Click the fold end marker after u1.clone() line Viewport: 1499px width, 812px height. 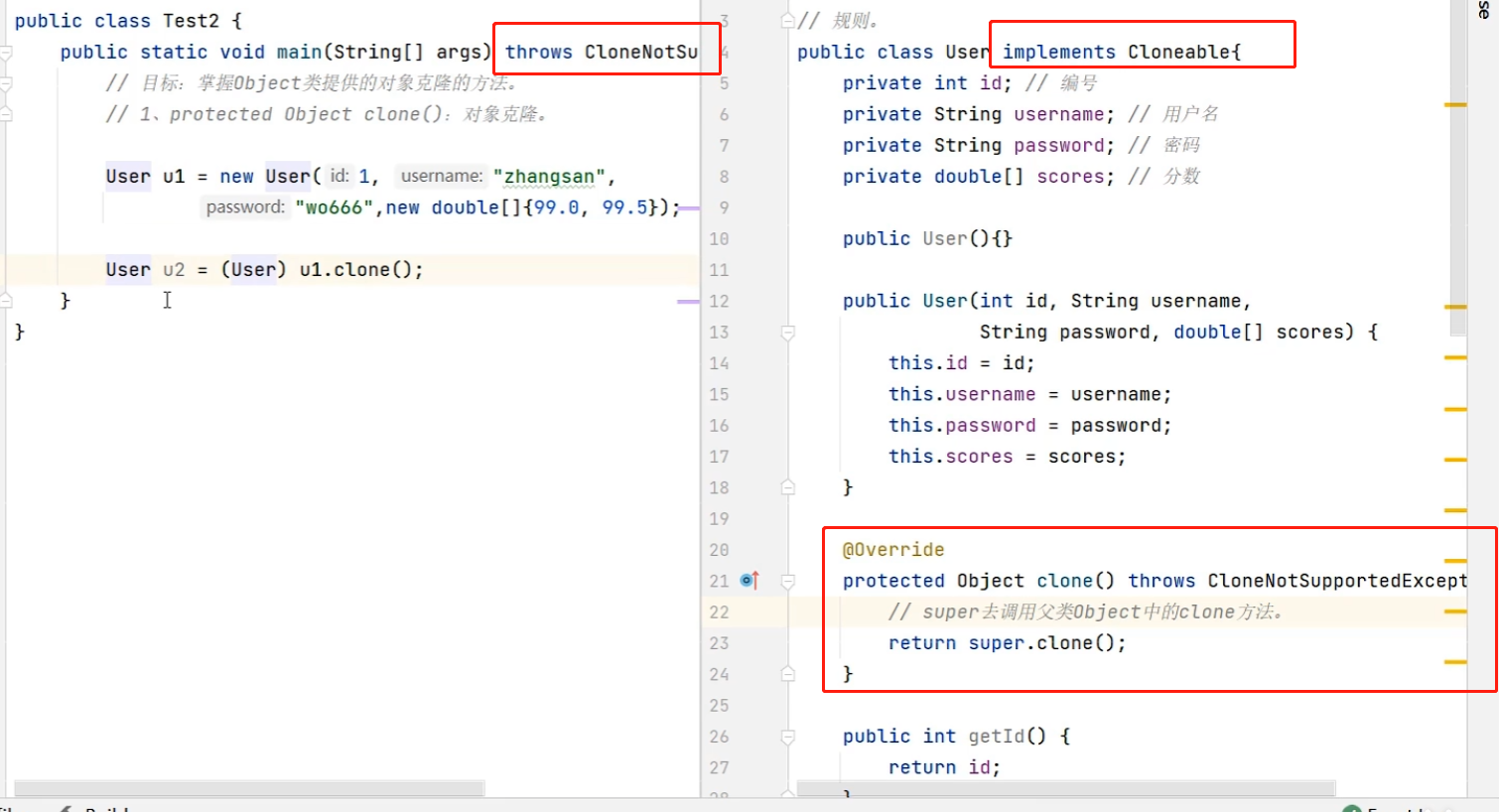click(x=5, y=301)
